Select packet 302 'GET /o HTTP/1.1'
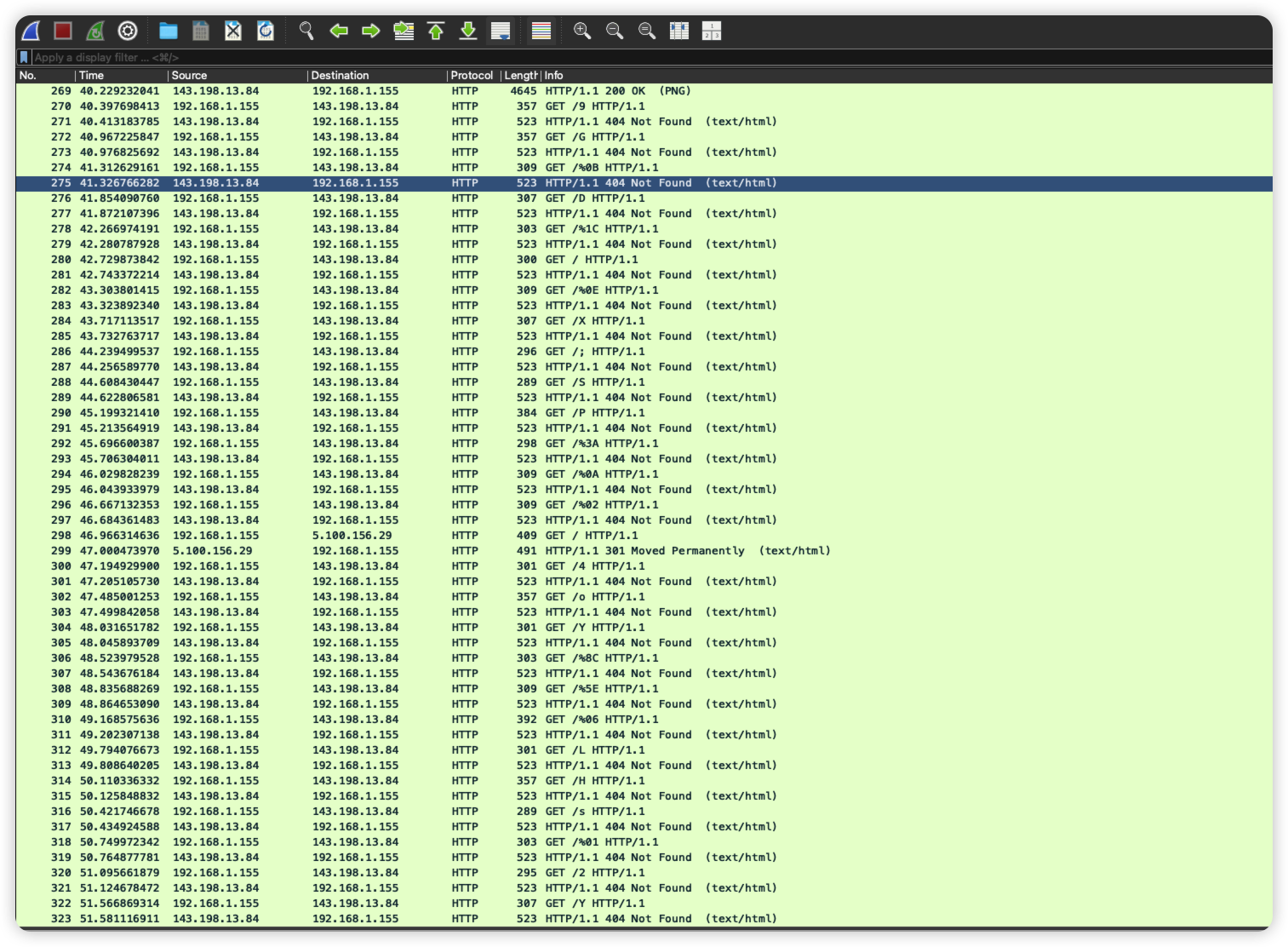 (644, 597)
